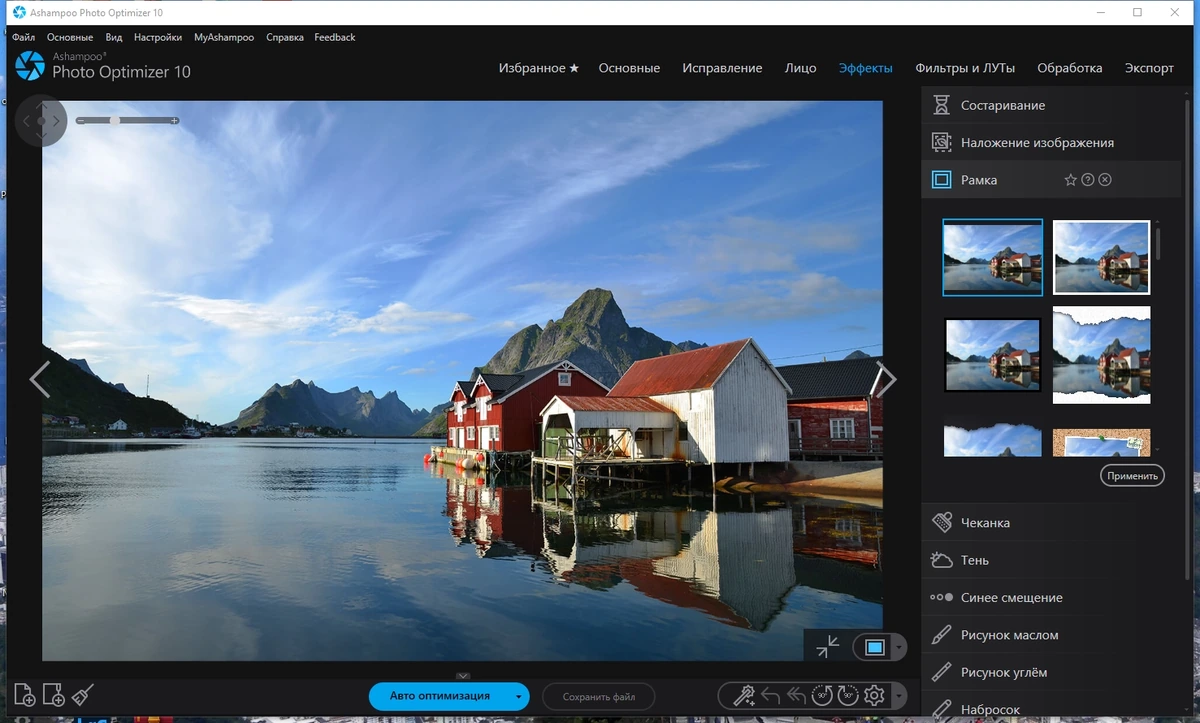Switch to the Экспорт tab
Image resolution: width=1200 pixels, height=723 pixels.
1149,68
